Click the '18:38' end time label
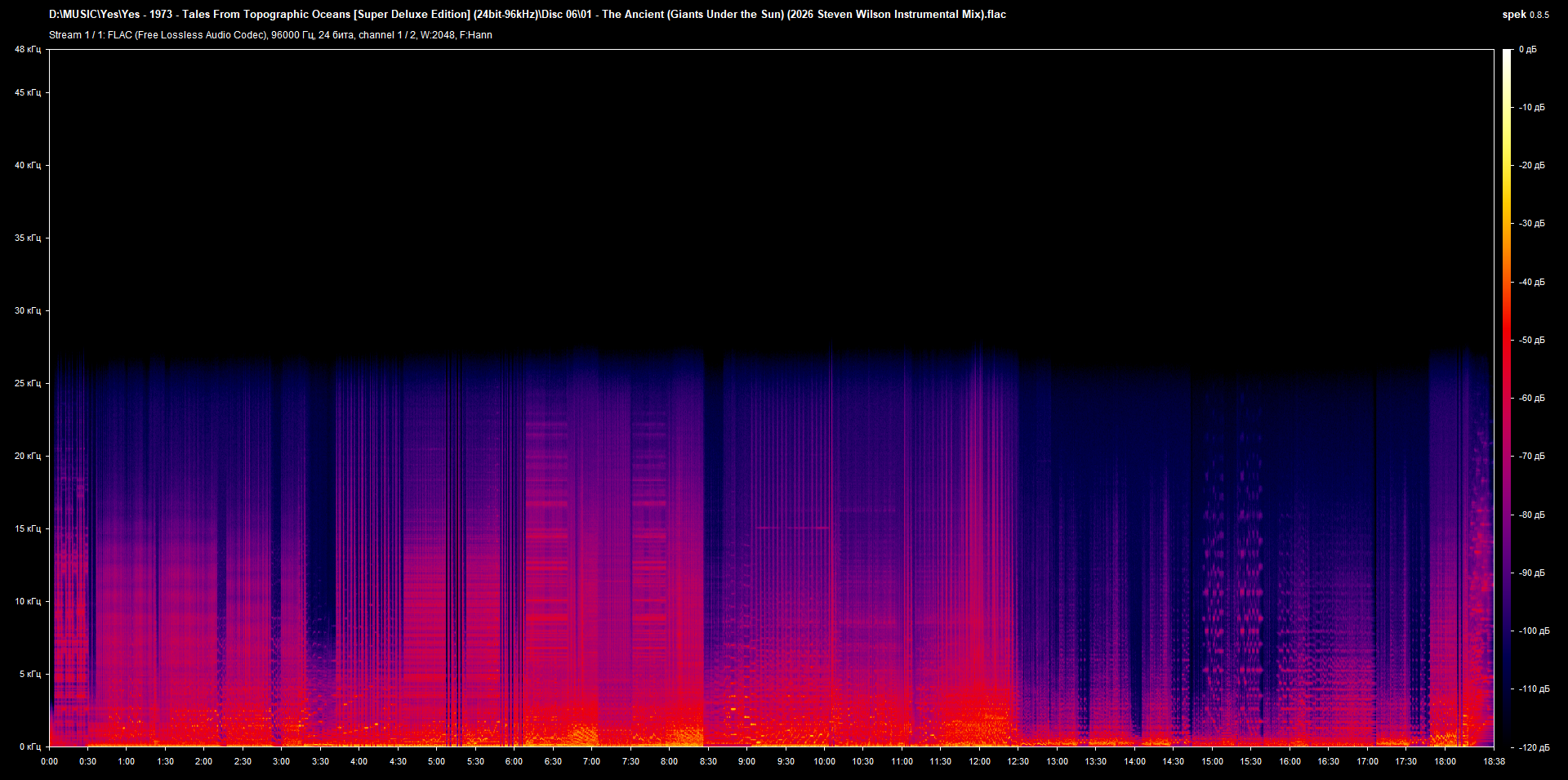Screen dimensions: 1568x780 pyautogui.click(x=1494, y=762)
